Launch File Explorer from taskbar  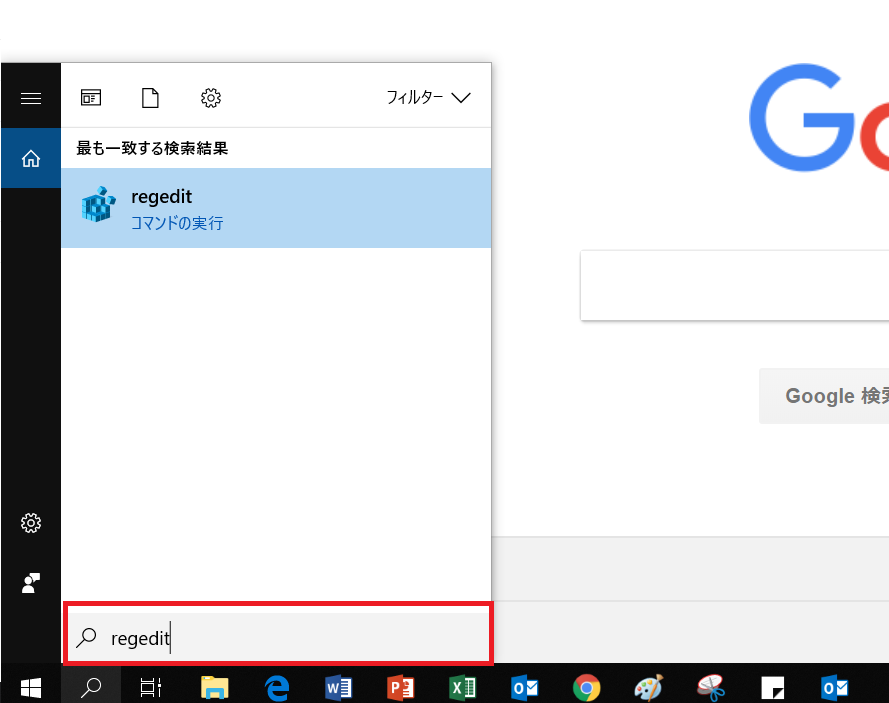pyautogui.click(x=214, y=688)
